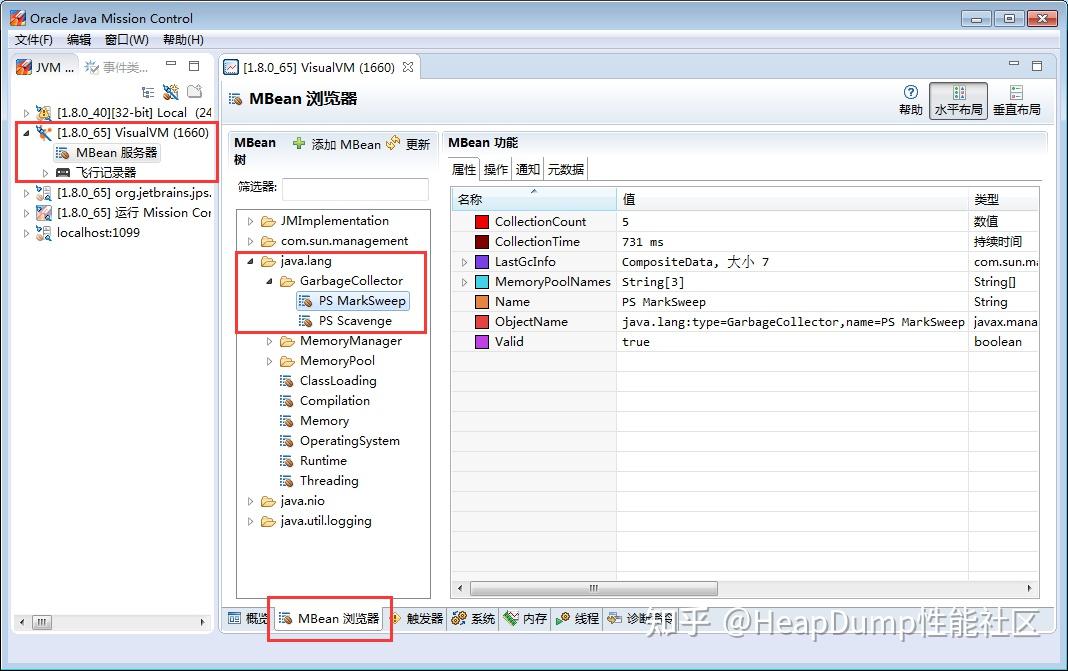Select the MBean 服务器 node icon
Image resolution: width=1068 pixels, height=671 pixels.
coord(63,153)
